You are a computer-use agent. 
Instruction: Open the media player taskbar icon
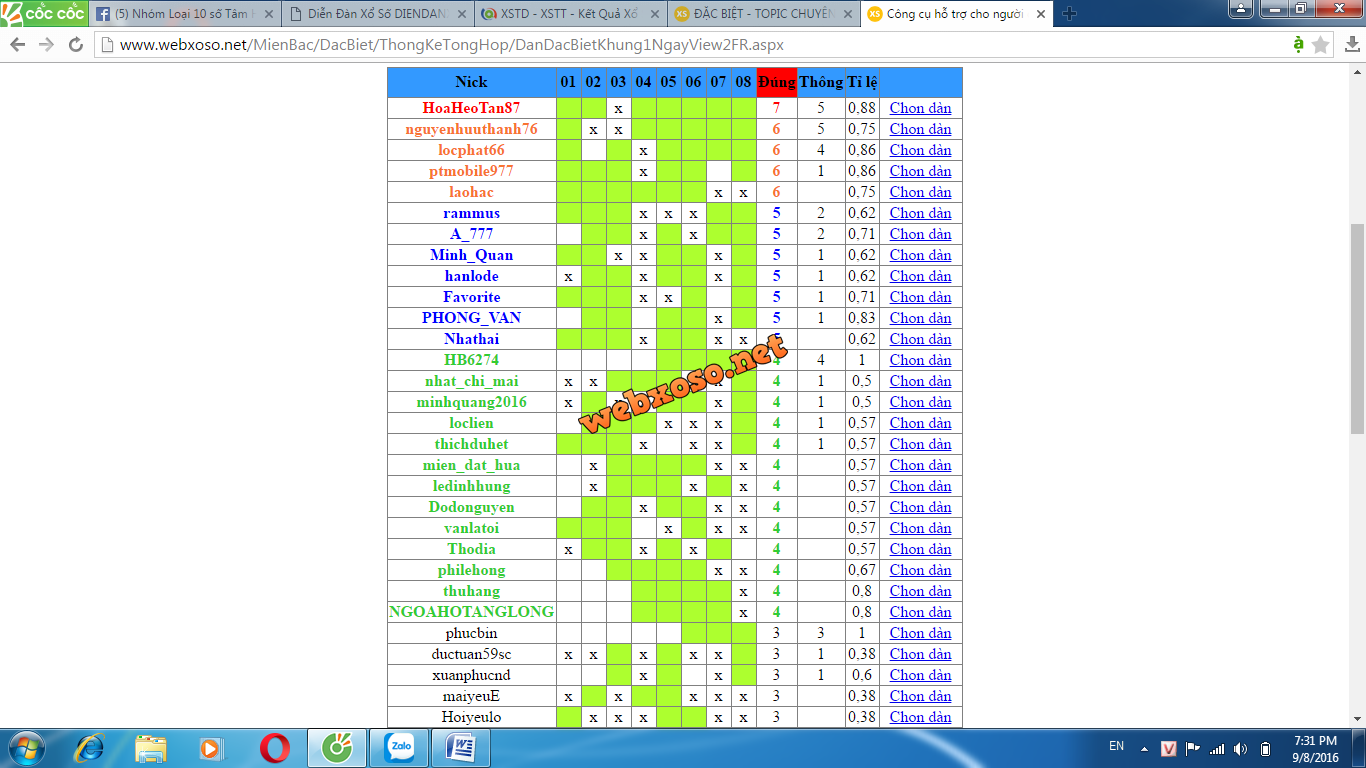coord(211,748)
